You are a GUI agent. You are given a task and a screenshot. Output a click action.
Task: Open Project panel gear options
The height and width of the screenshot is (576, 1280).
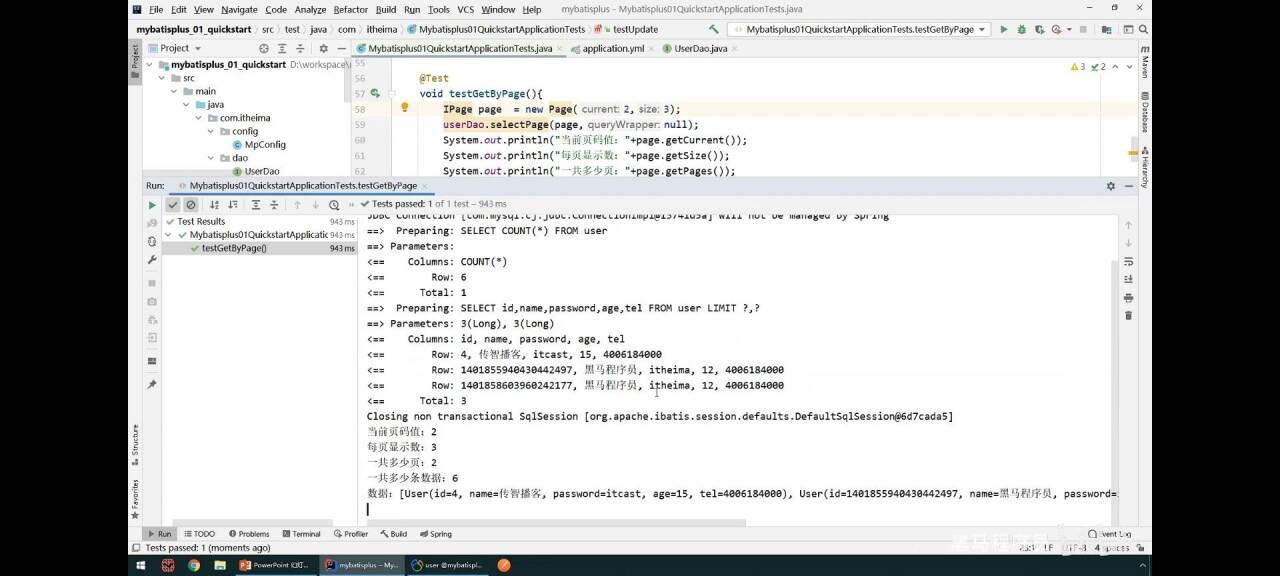pos(323,48)
